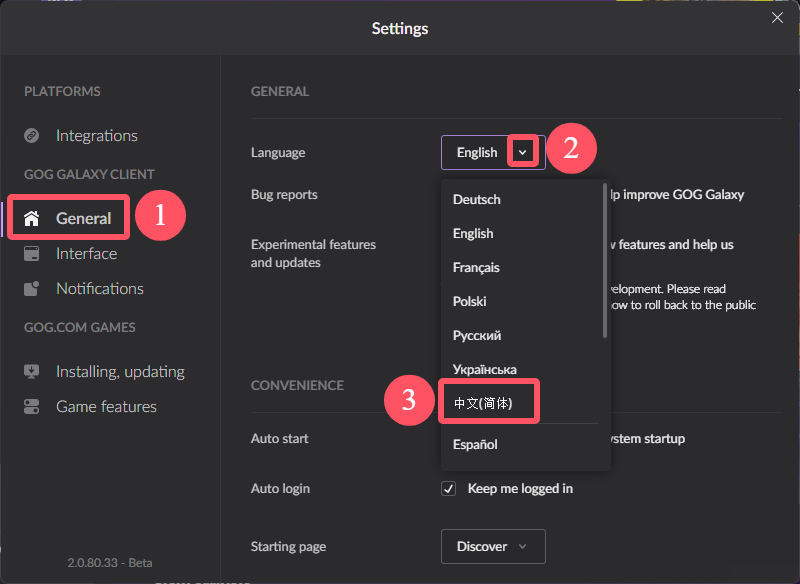Select 中文(简体) language option
Image resolution: width=800 pixels, height=584 pixels.
[x=483, y=403]
